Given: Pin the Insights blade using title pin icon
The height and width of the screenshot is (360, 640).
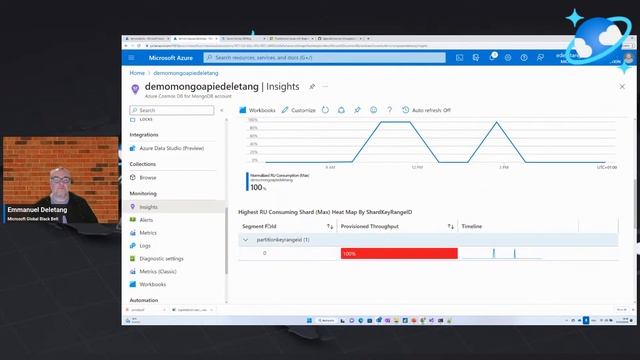Looking at the screenshot, I should (312, 87).
